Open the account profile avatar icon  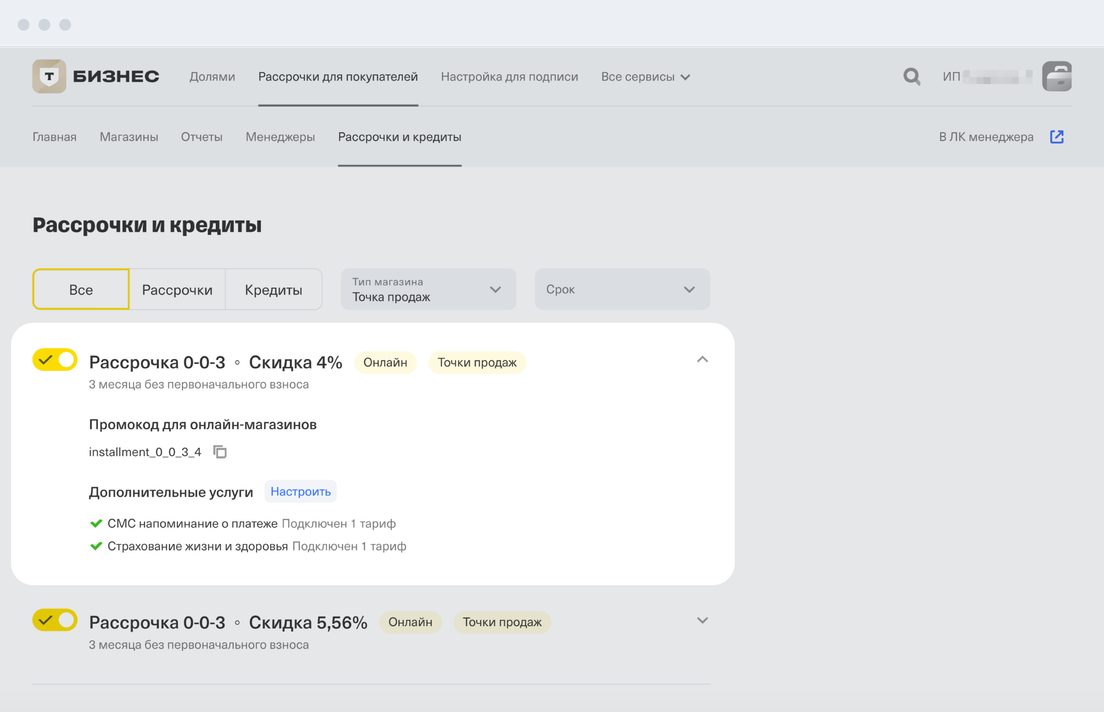1056,77
